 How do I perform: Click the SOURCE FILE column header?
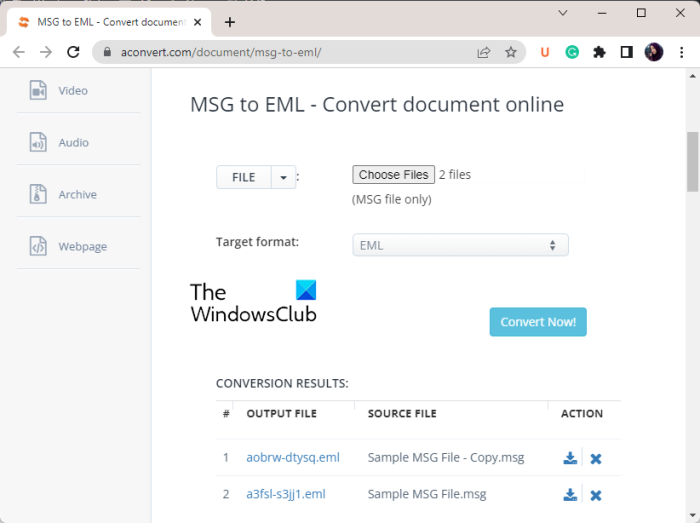(402, 414)
